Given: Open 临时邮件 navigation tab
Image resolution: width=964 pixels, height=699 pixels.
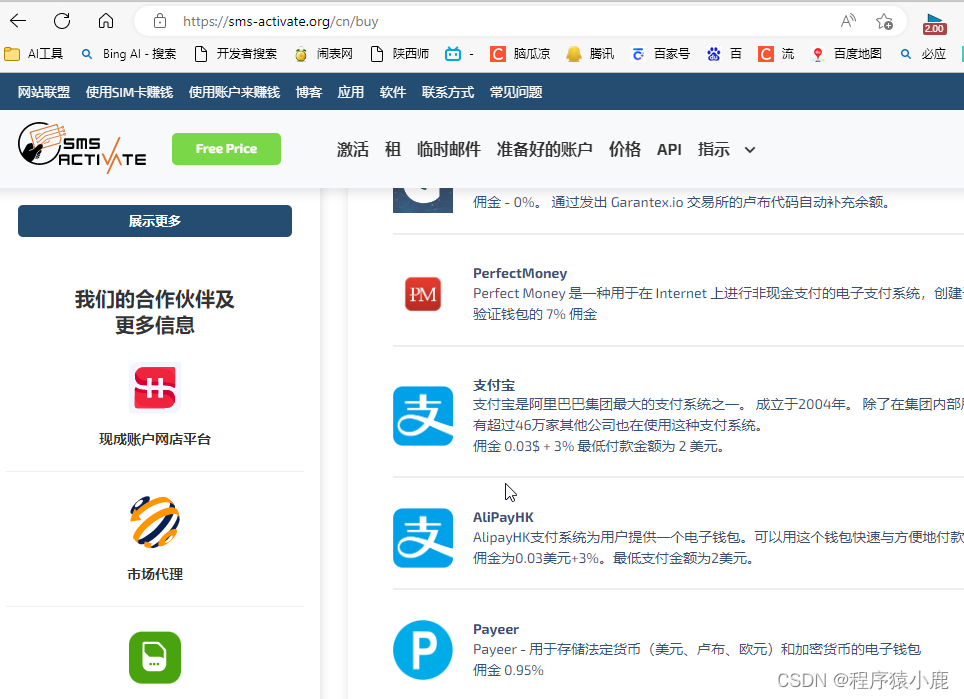Looking at the screenshot, I should 449,149.
